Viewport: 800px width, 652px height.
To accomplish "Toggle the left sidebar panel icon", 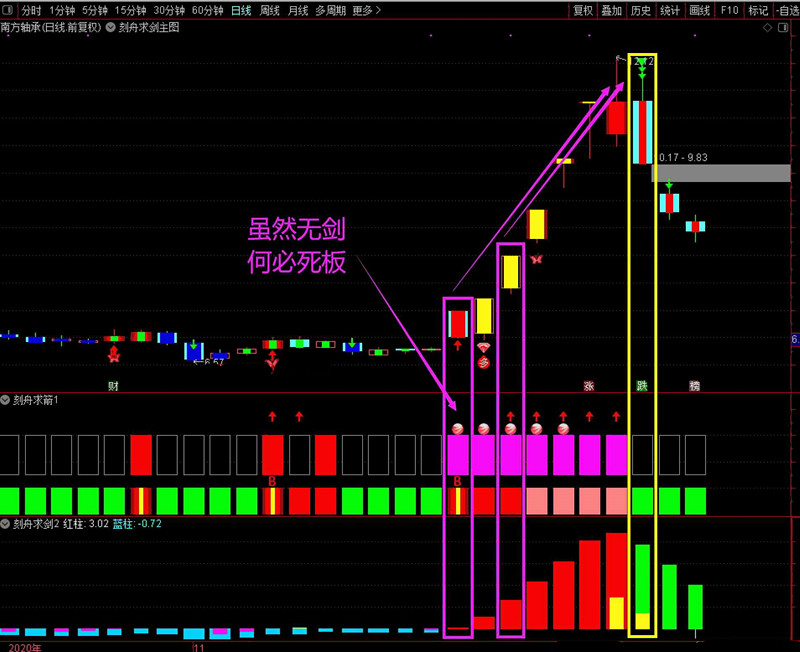I will coord(7,10).
